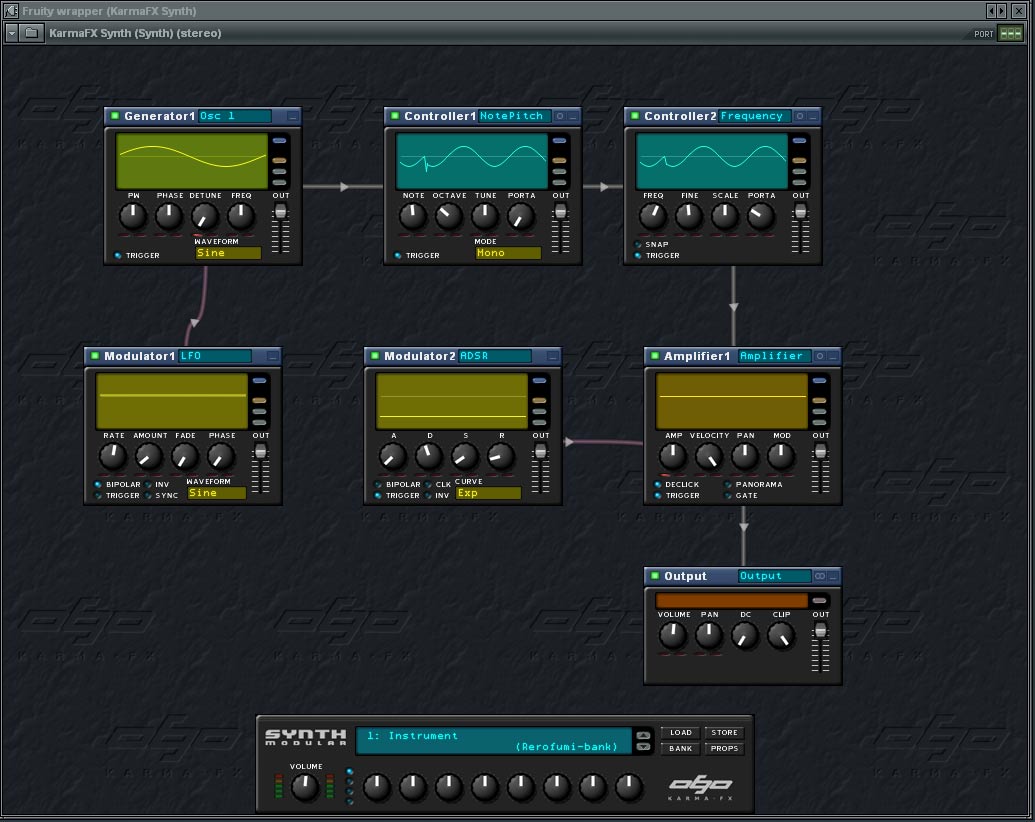Click the STORE button
Image resolution: width=1035 pixels, height=822 pixels.
pyautogui.click(x=724, y=733)
